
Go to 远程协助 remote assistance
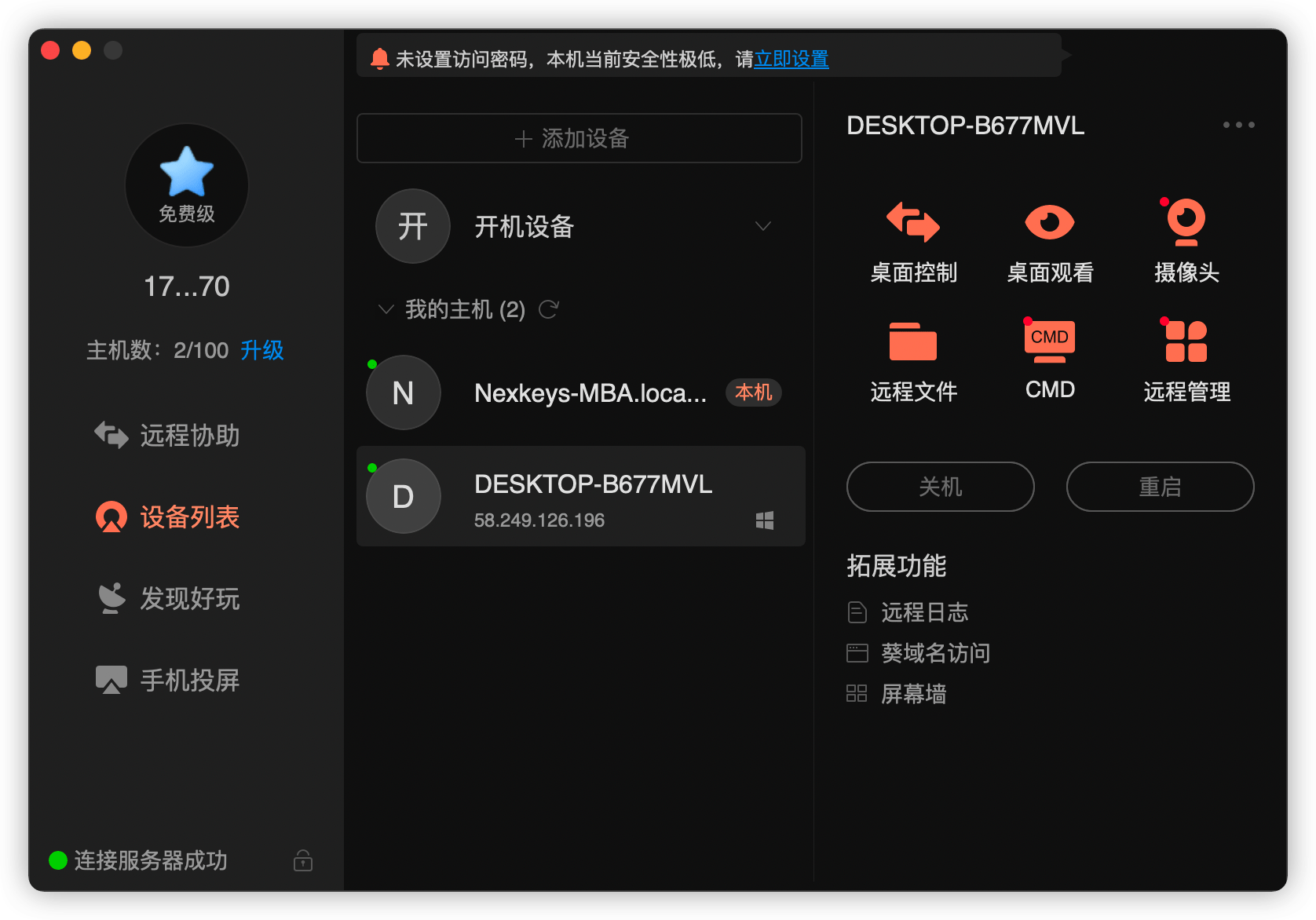pyautogui.click(x=166, y=435)
